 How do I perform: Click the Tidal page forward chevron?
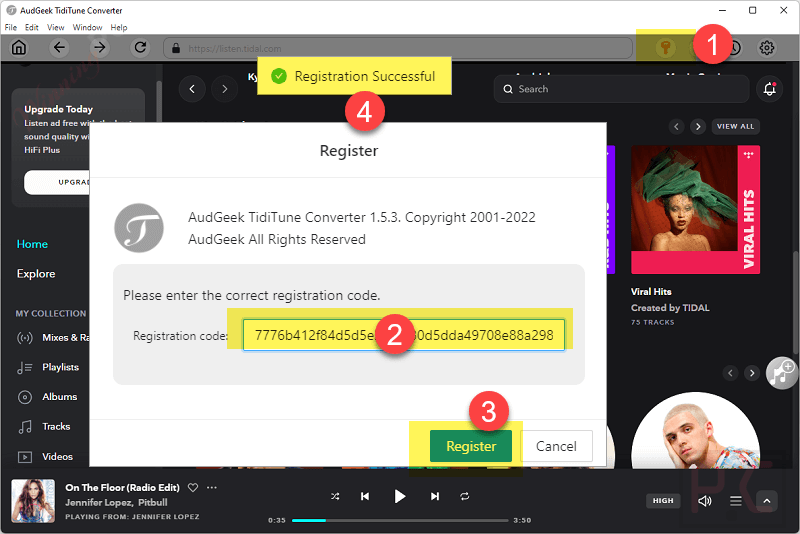pos(224,89)
